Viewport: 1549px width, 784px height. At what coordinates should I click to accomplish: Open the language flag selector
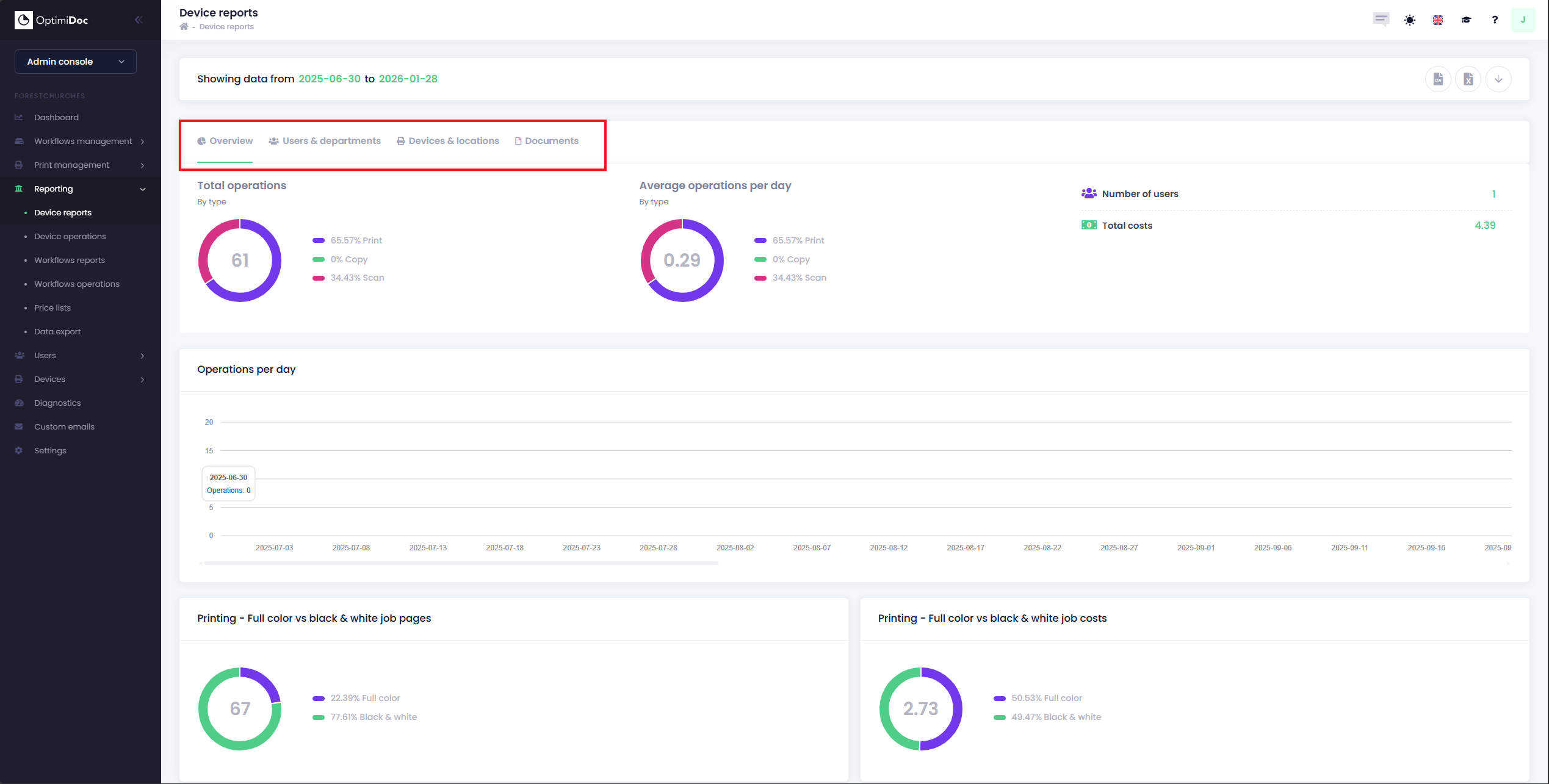point(1437,20)
